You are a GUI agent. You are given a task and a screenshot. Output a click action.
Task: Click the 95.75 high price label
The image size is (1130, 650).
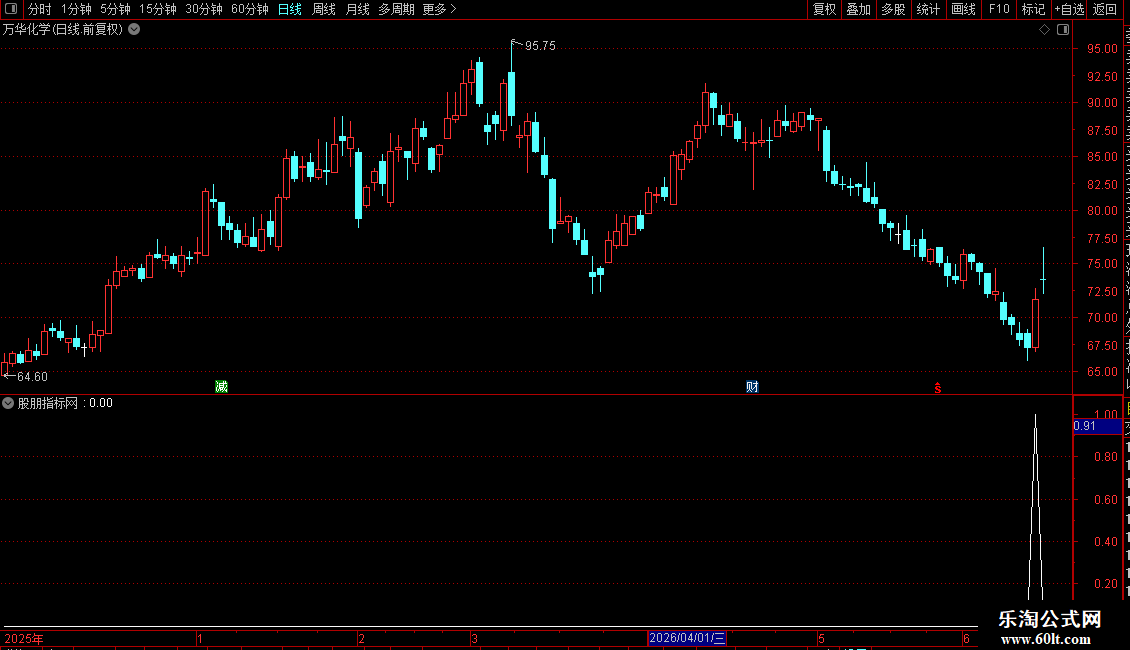(x=540, y=46)
